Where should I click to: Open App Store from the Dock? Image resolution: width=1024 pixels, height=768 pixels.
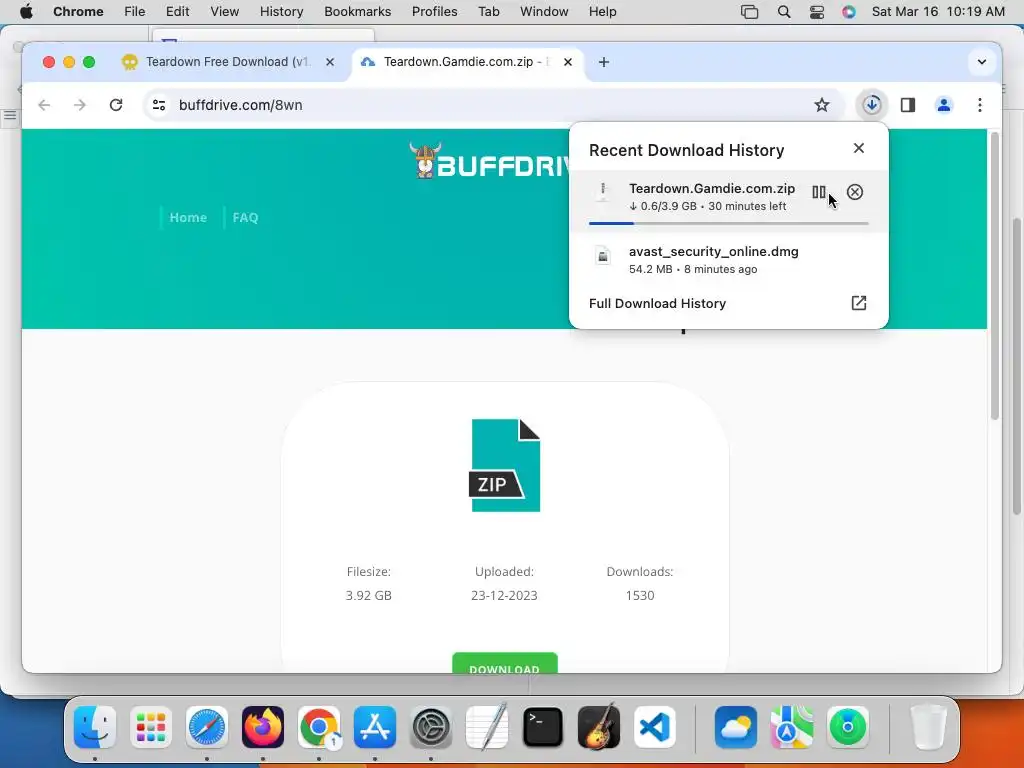pos(375,727)
